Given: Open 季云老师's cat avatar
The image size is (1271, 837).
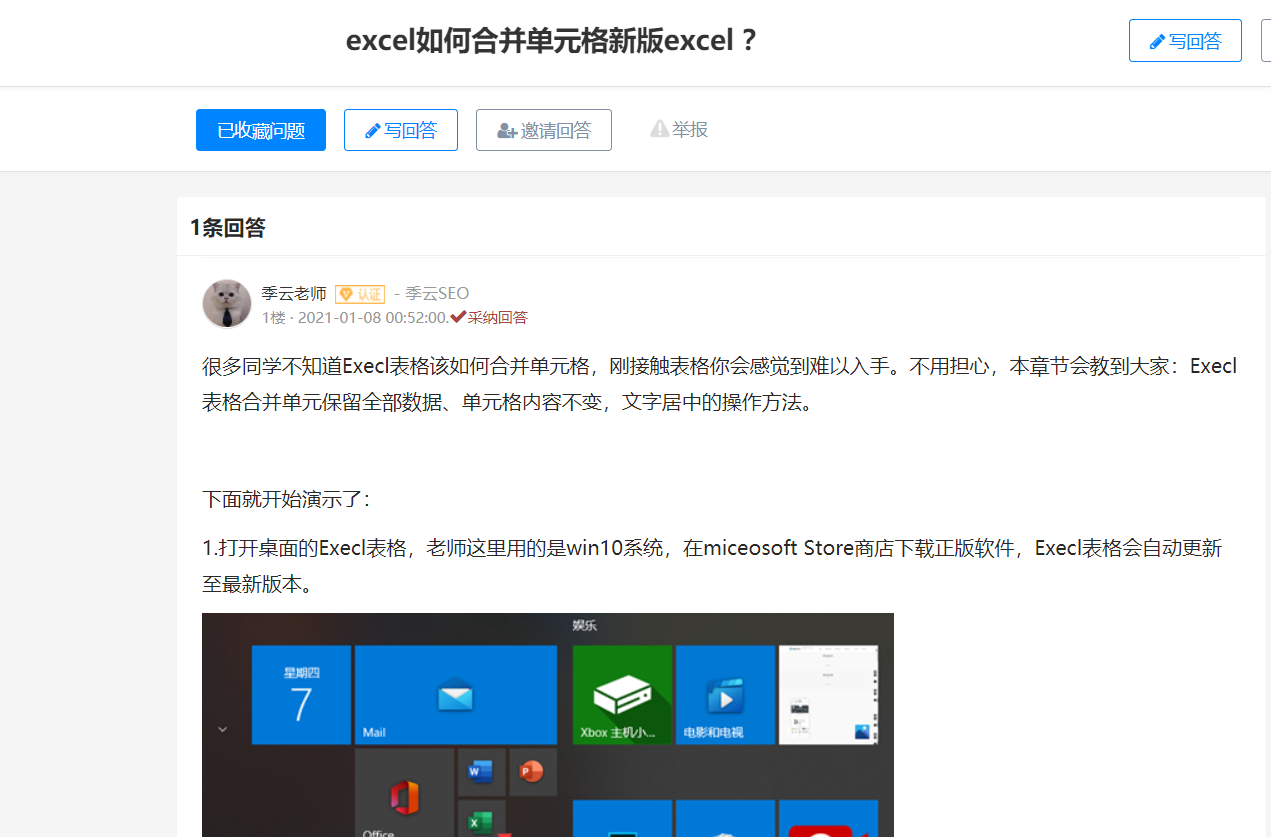Looking at the screenshot, I should [227, 304].
